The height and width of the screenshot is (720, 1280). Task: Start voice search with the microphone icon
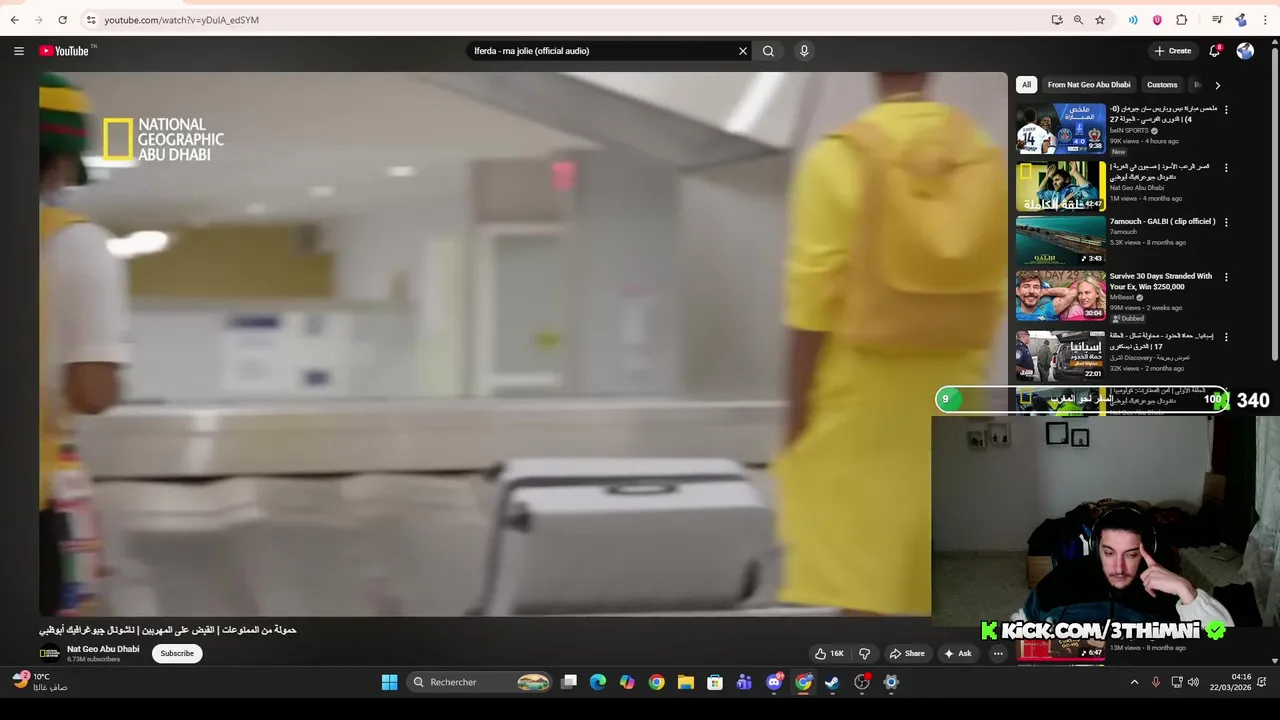point(804,51)
